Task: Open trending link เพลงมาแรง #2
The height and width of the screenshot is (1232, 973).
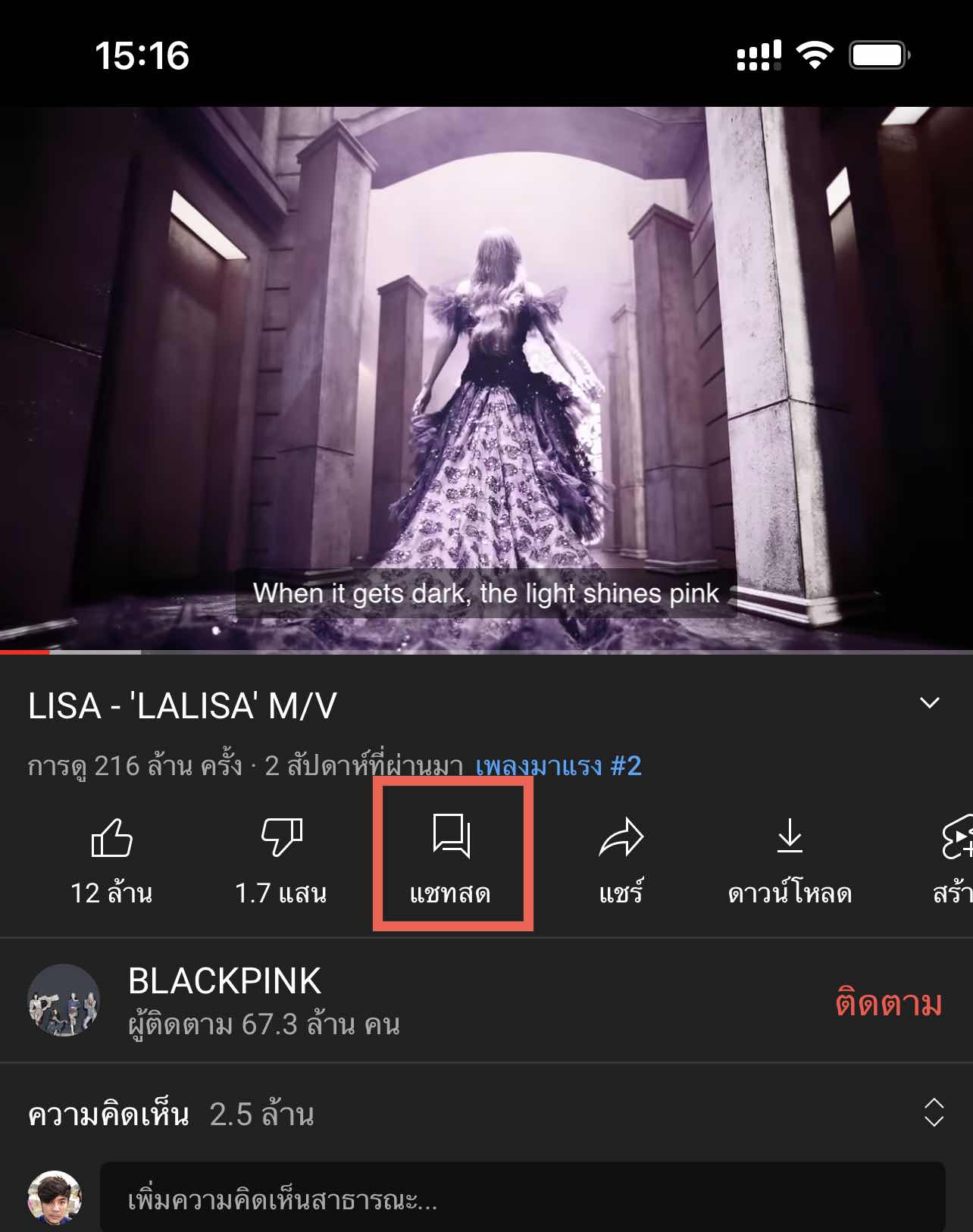Action: click(558, 766)
